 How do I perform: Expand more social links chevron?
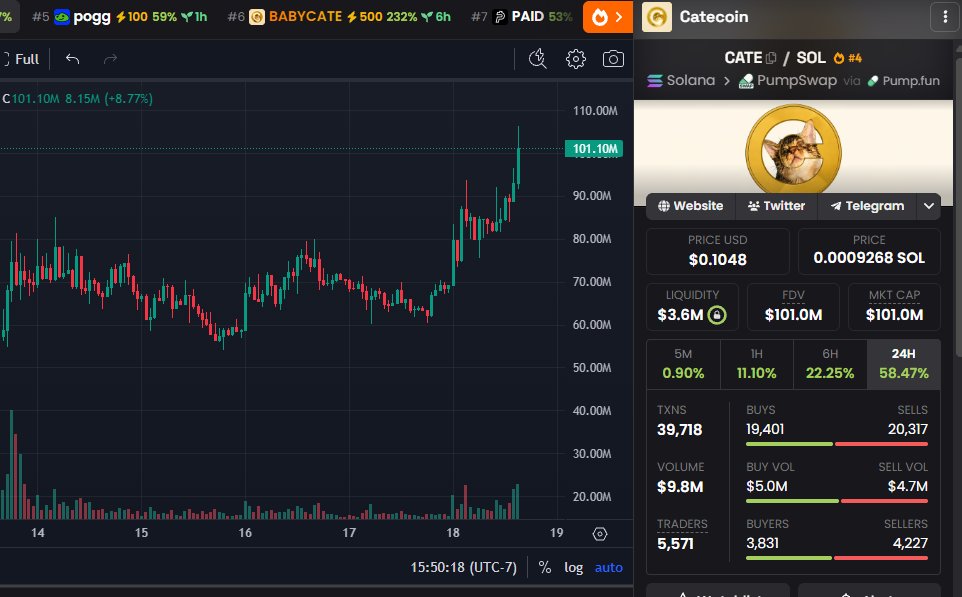(928, 206)
